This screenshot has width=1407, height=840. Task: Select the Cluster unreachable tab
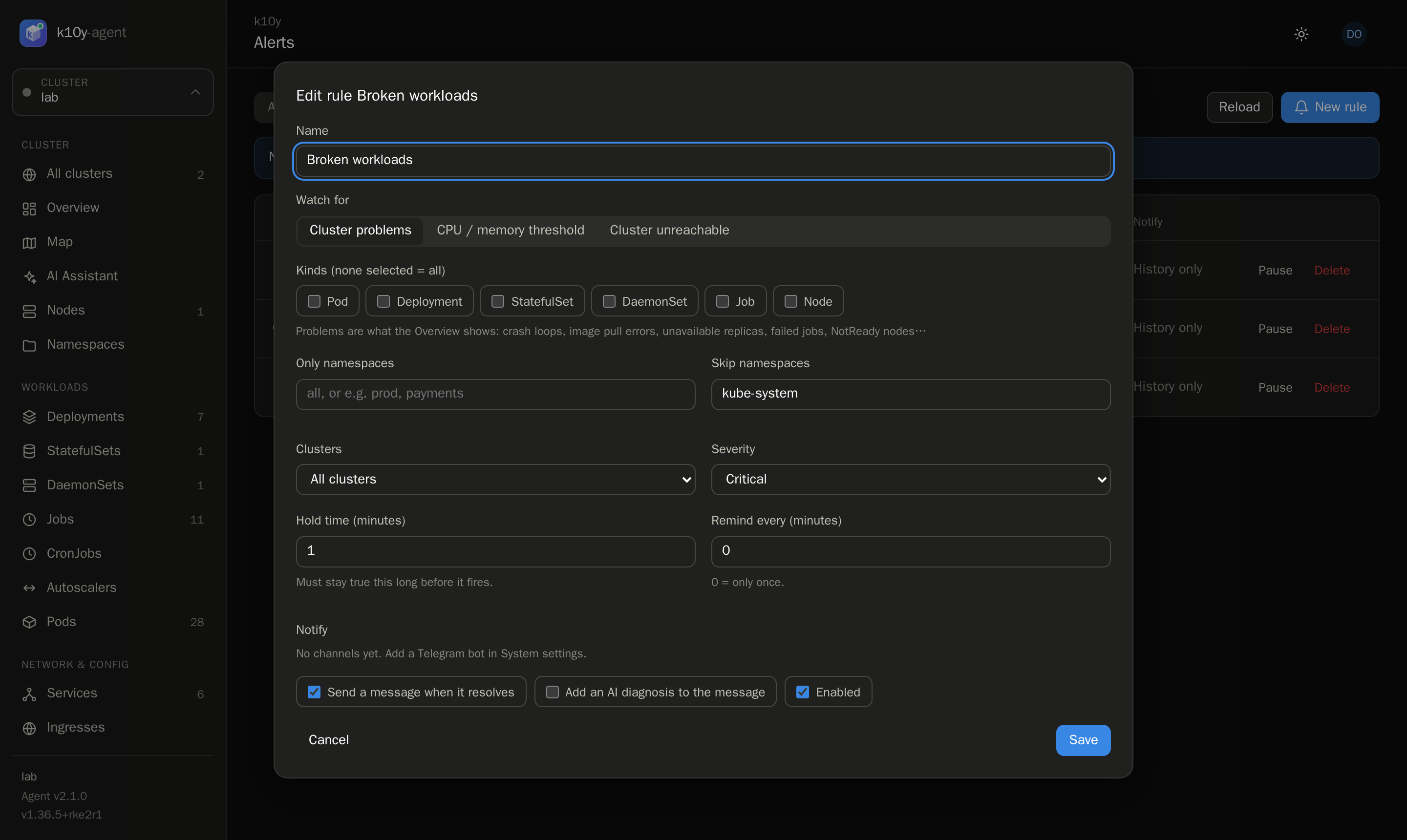(x=669, y=231)
